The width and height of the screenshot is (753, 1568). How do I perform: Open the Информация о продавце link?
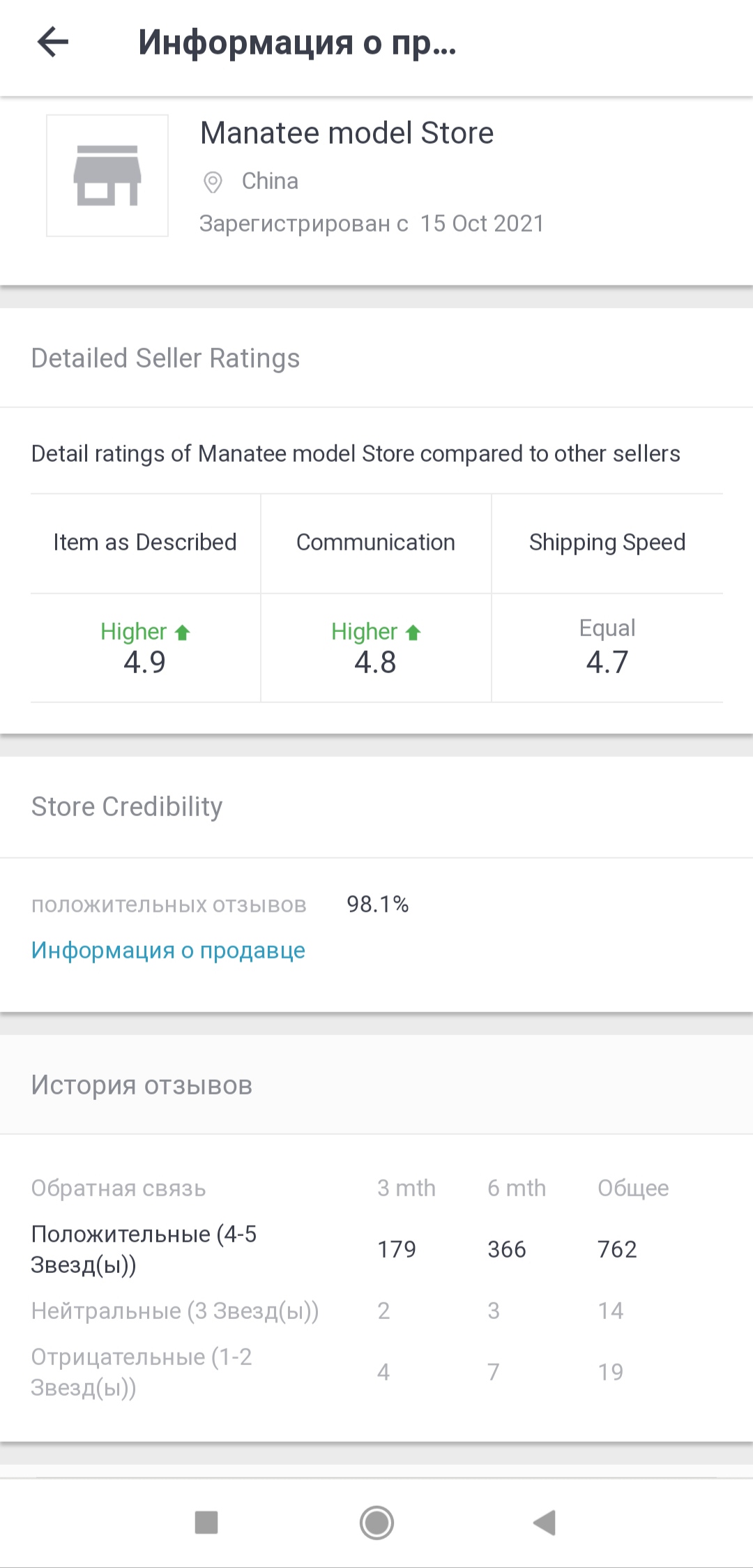point(168,950)
